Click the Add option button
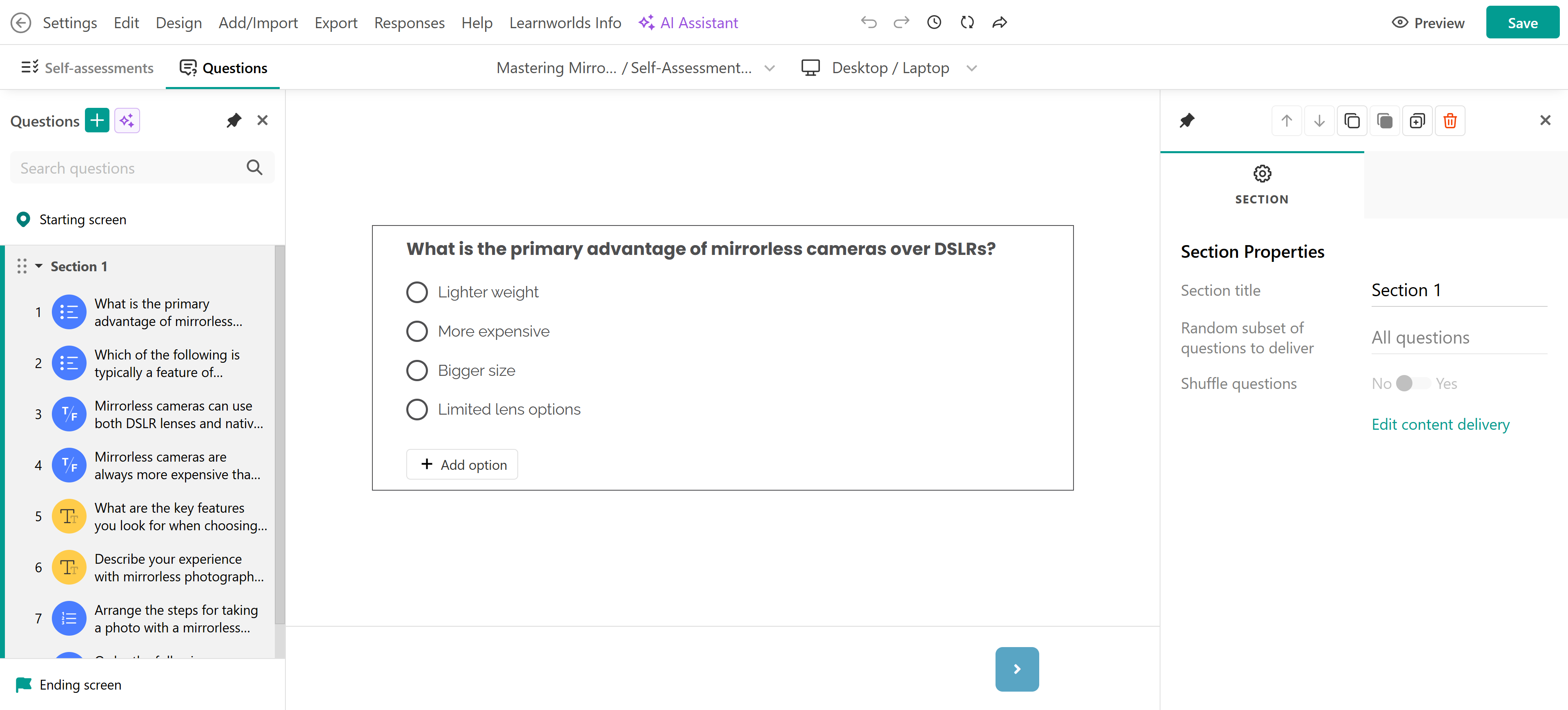This screenshot has width=1568, height=710. click(462, 464)
